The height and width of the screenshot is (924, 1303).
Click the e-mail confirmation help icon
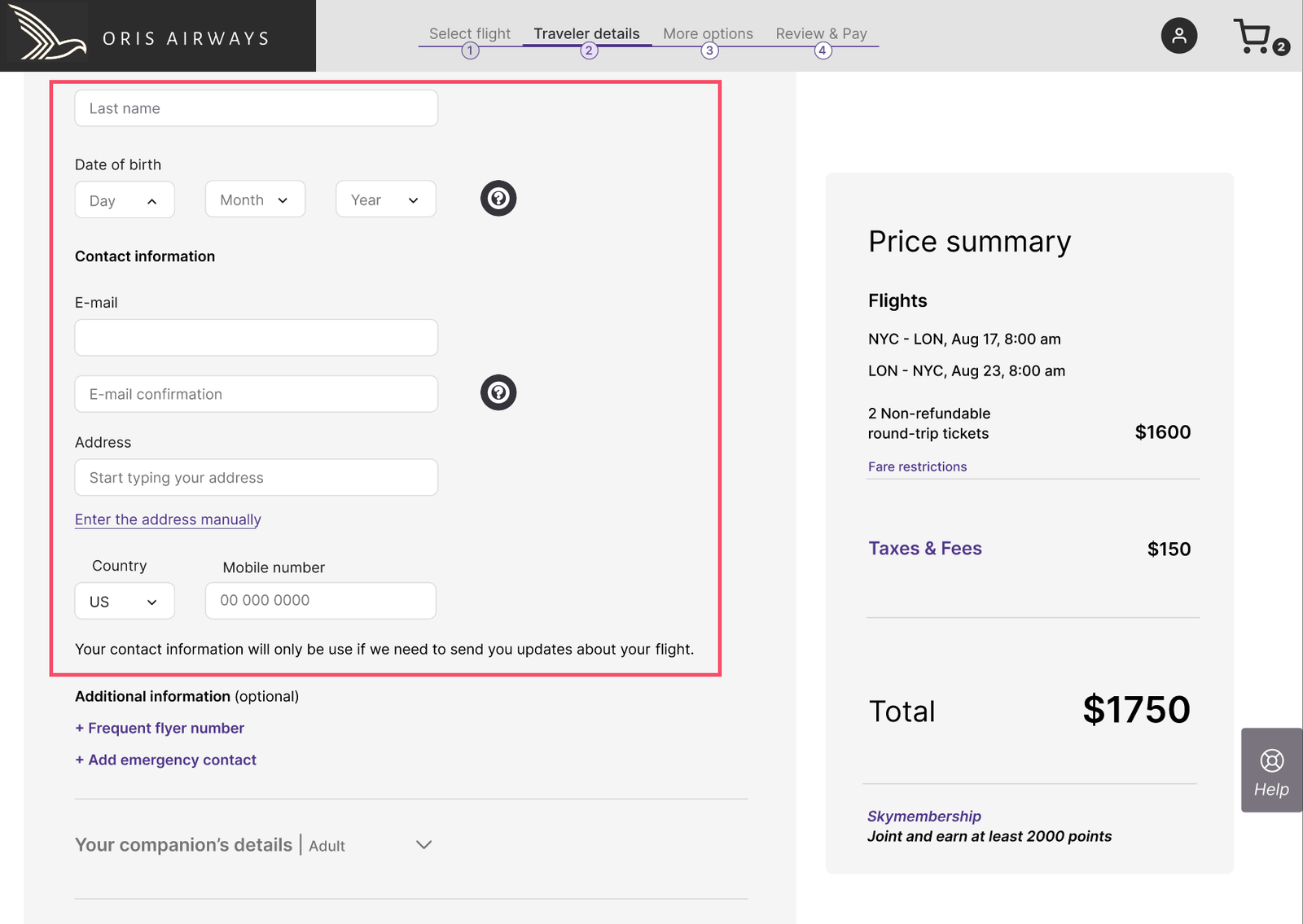pos(498,392)
